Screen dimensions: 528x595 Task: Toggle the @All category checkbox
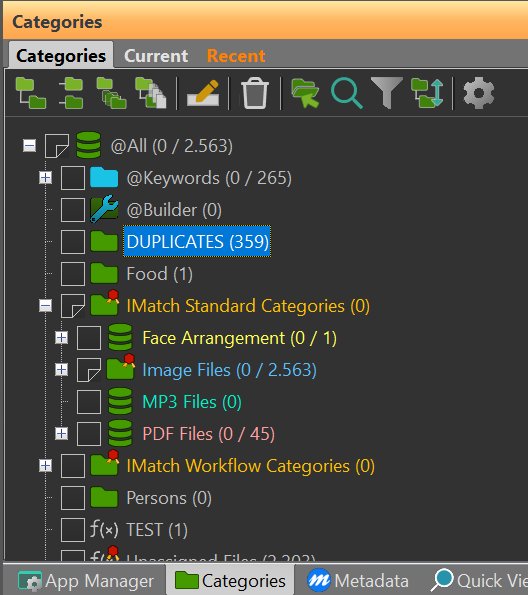tap(57, 146)
